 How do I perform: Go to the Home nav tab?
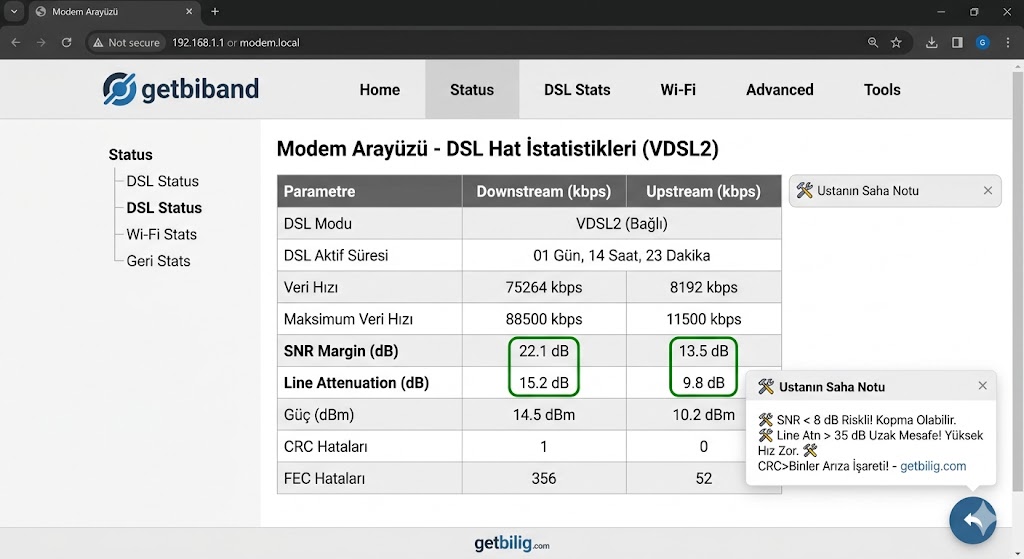[379, 89]
